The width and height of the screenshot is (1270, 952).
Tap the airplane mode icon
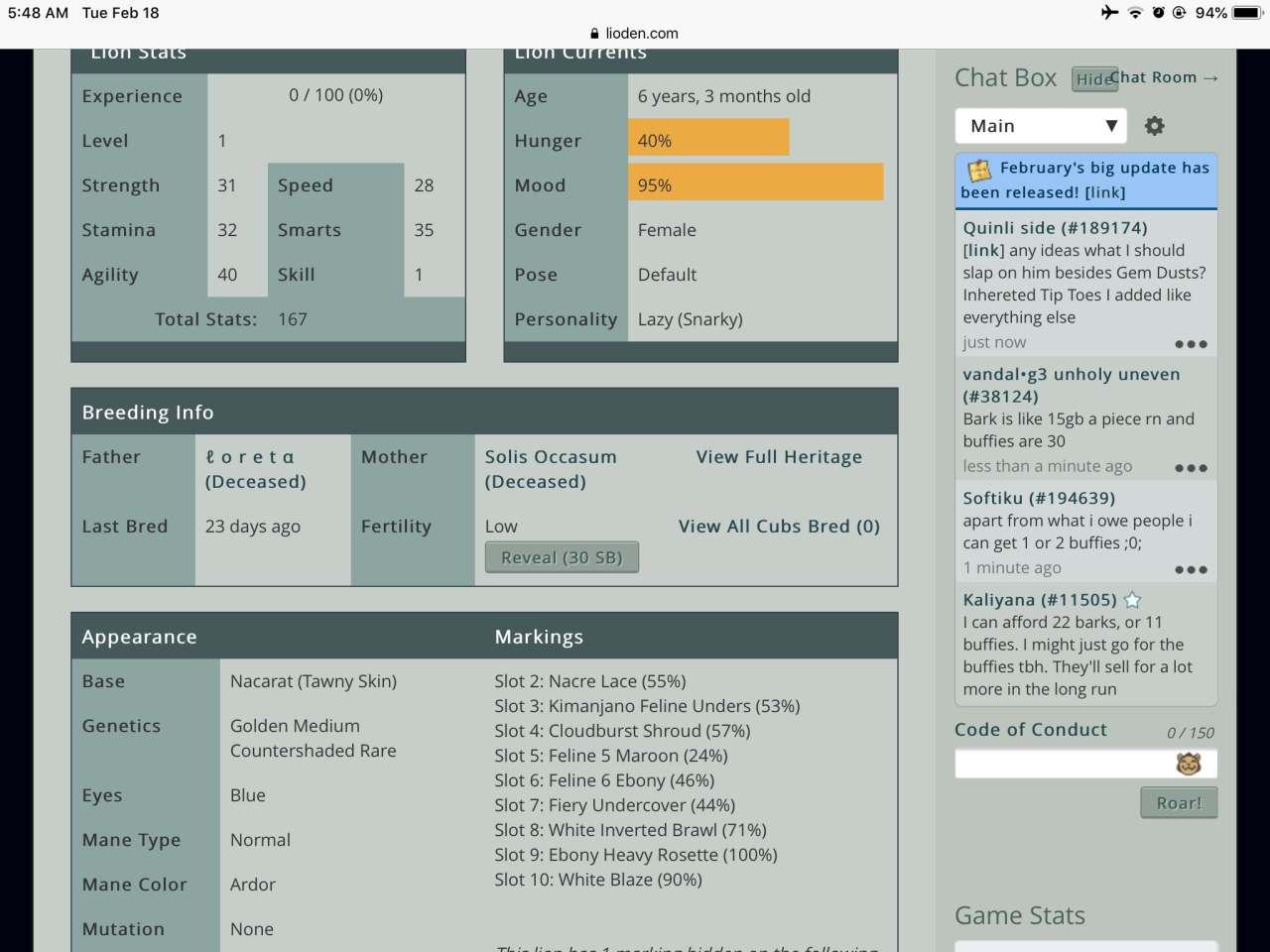(x=1109, y=13)
